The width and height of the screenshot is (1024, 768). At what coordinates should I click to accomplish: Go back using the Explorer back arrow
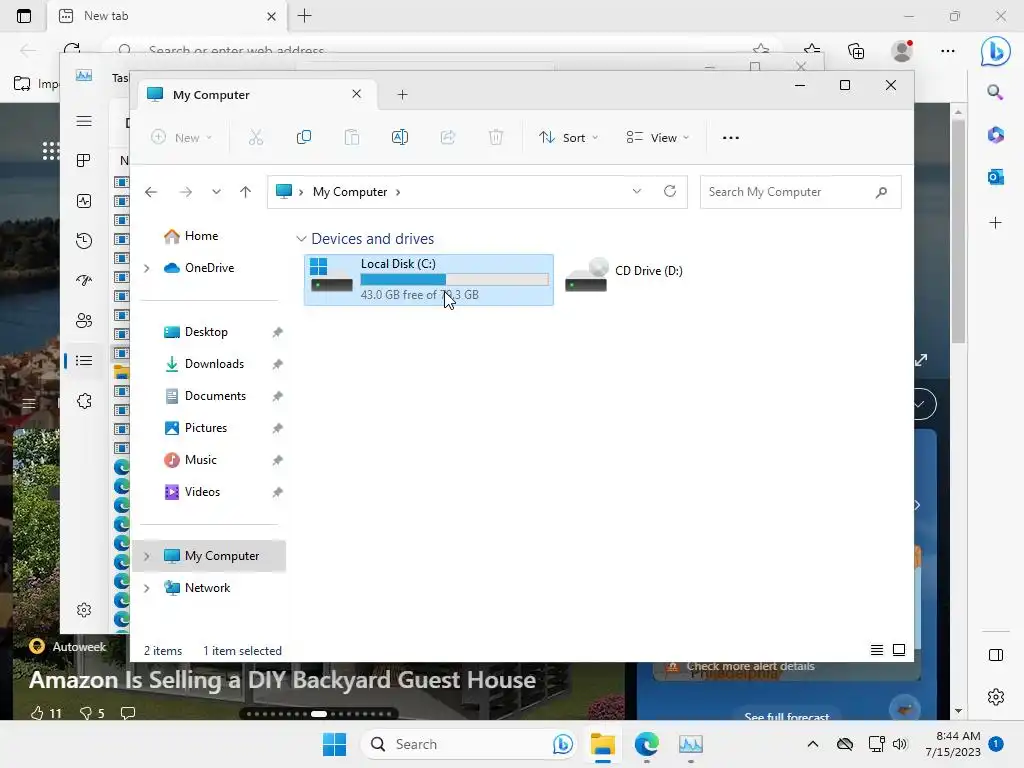[151, 192]
